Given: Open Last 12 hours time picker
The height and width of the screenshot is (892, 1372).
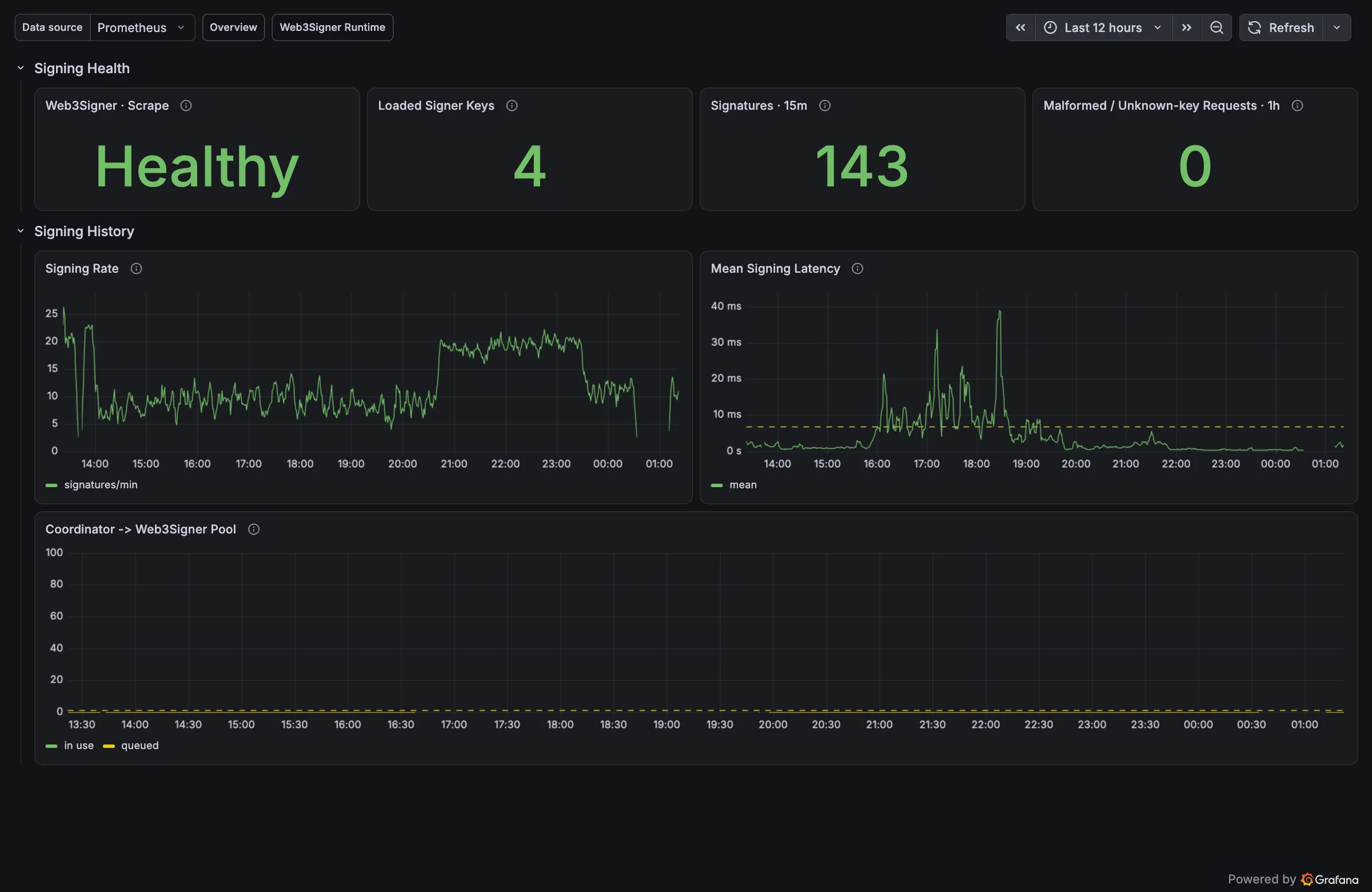Looking at the screenshot, I should coord(1104,27).
